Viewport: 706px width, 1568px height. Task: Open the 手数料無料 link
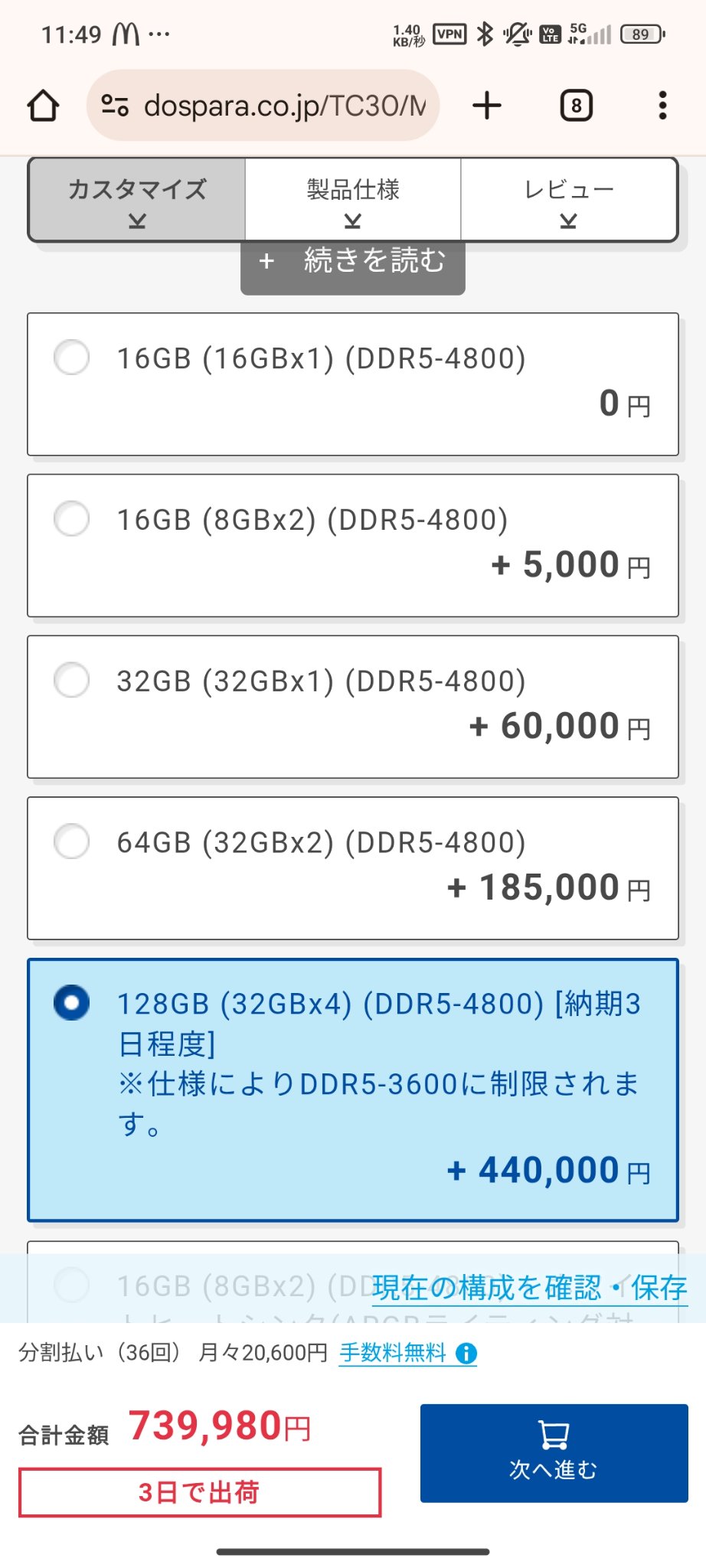pos(393,1353)
